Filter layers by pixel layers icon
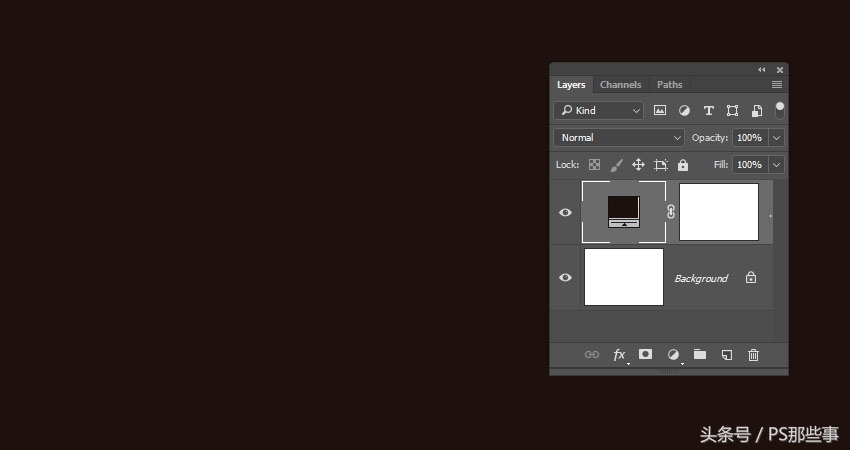Image resolution: width=850 pixels, height=450 pixels. tap(660, 111)
